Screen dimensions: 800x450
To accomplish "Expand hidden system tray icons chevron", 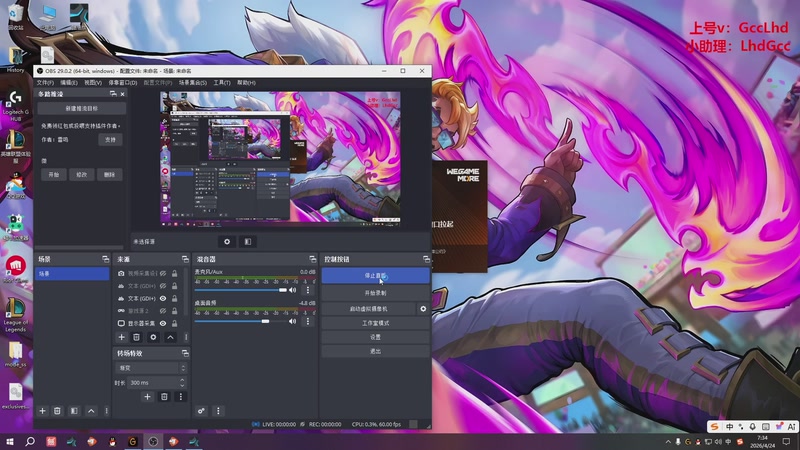I will [x=668, y=441].
